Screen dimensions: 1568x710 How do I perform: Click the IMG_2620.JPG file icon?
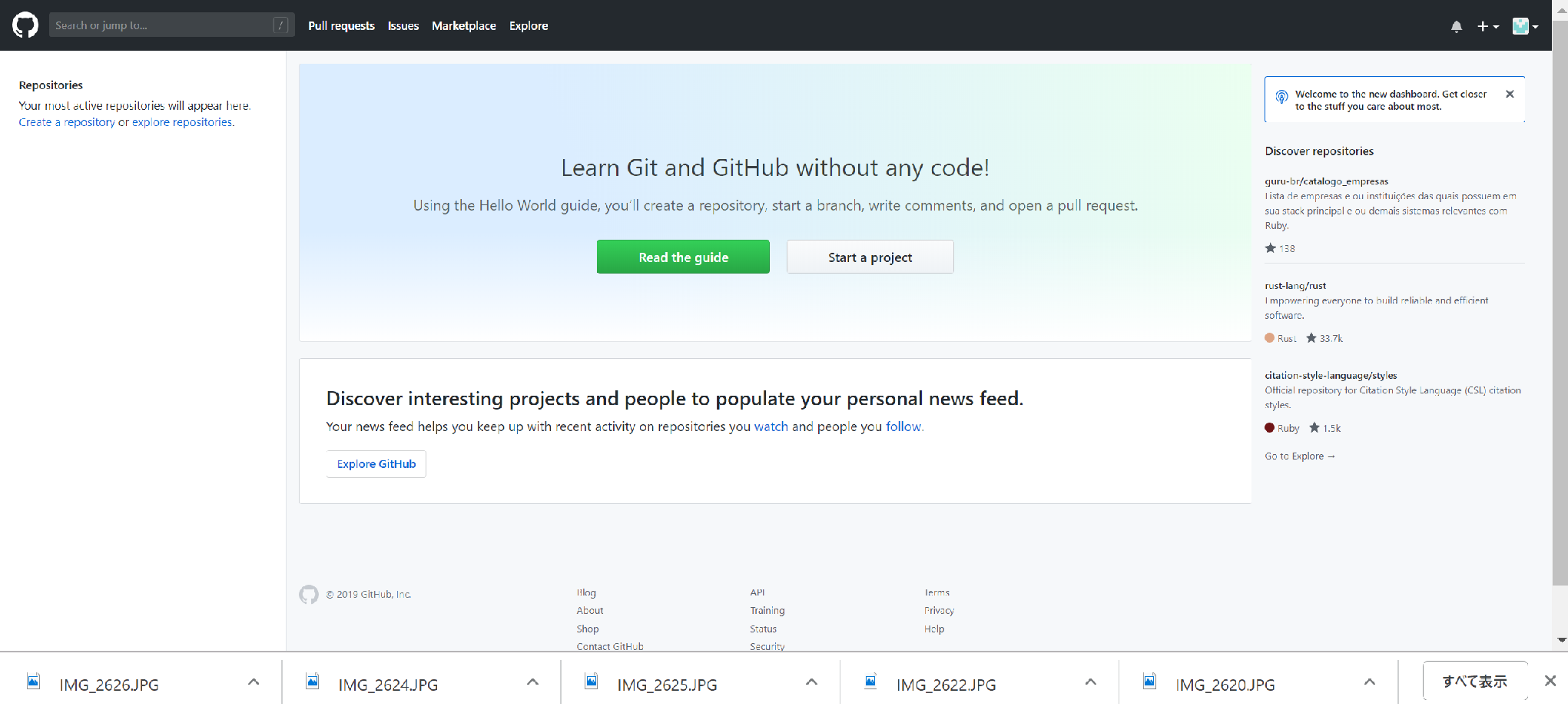pos(1149,682)
